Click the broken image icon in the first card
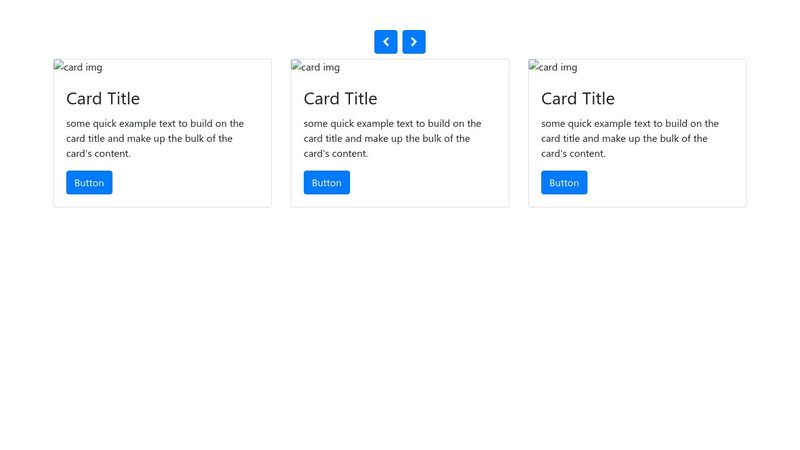 (x=59, y=66)
